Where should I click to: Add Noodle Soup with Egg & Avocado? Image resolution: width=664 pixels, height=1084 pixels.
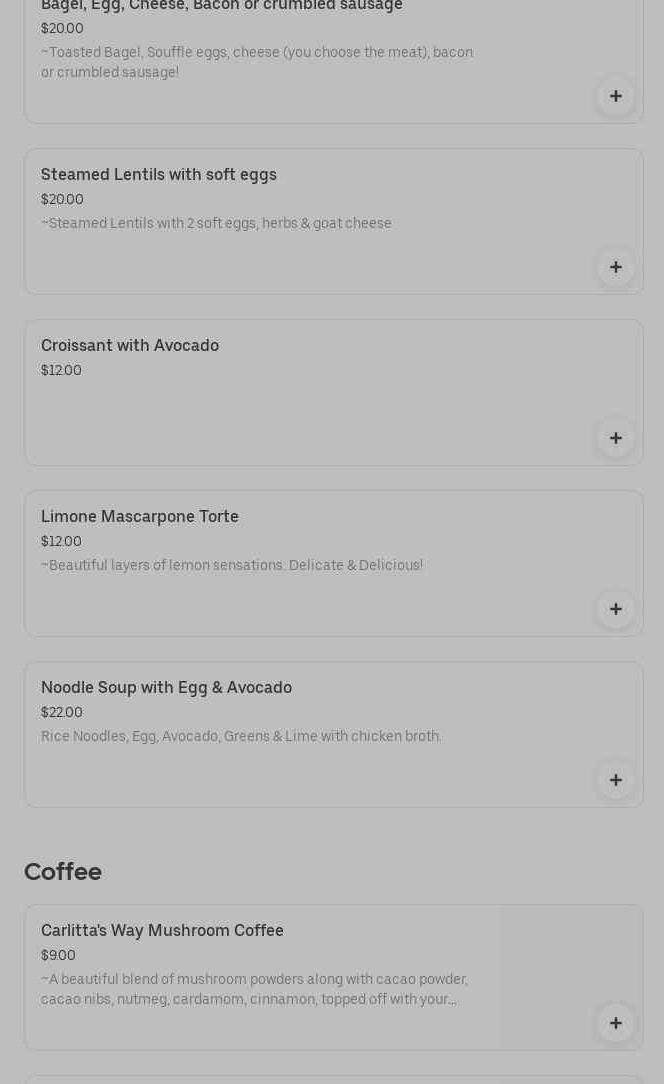point(615,780)
